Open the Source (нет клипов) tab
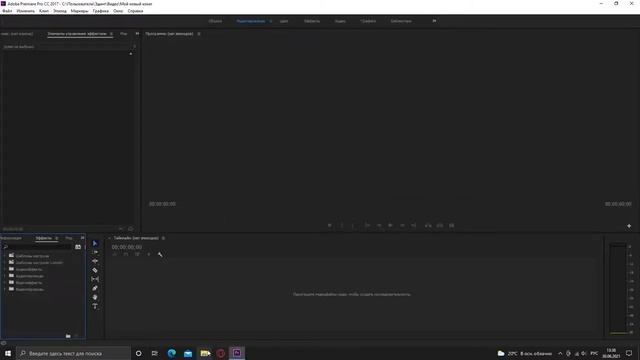 [x=17, y=34]
